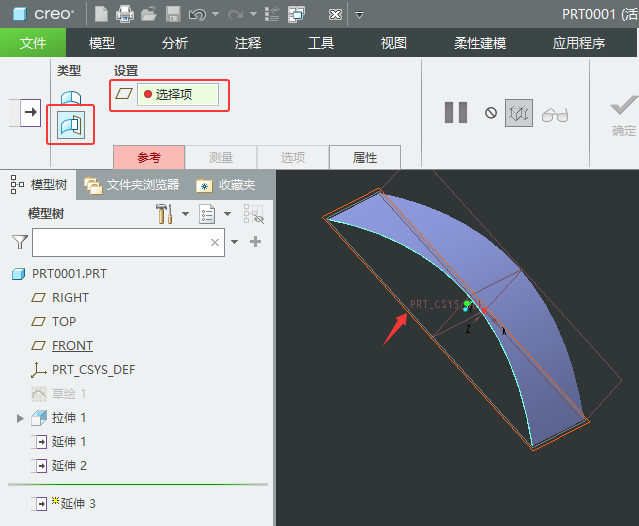
Task: Switch to the 分析 ribbon tab
Action: pos(175,43)
